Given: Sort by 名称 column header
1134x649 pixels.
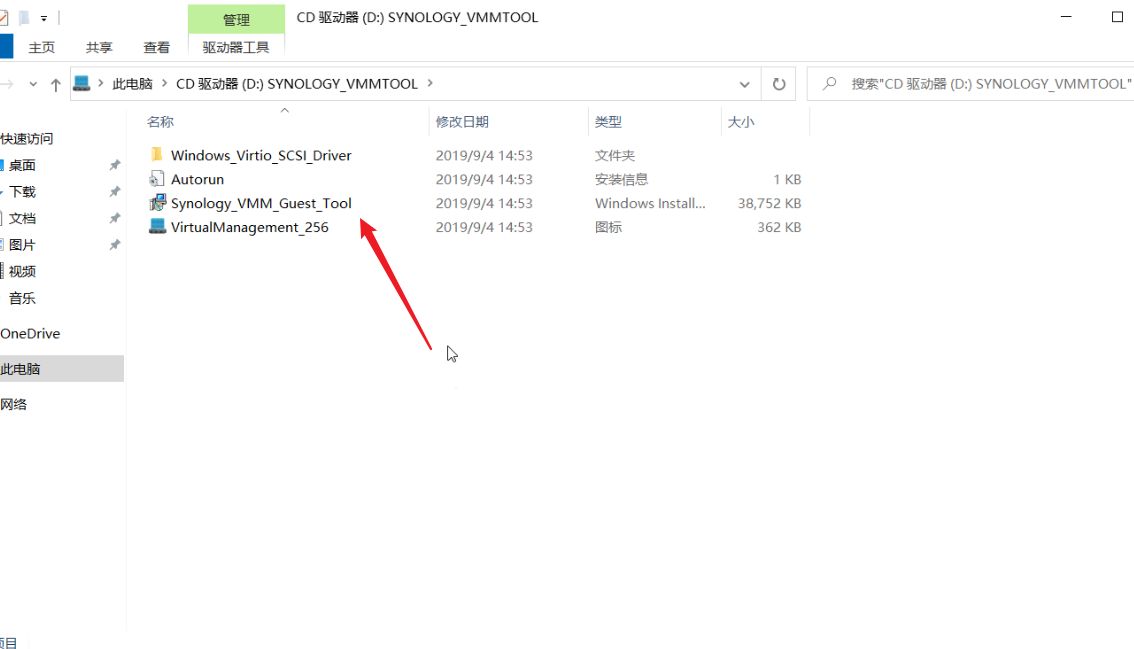Looking at the screenshot, I should pos(161,122).
